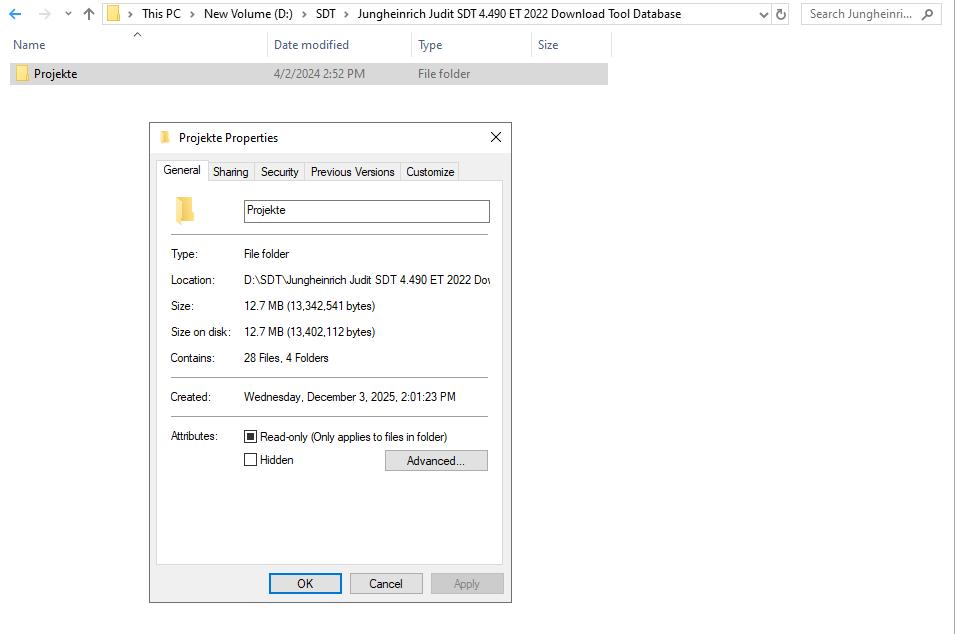Select 'This PC' in the breadcrumb path
Viewport: 955px width, 634px height.
tap(161, 14)
